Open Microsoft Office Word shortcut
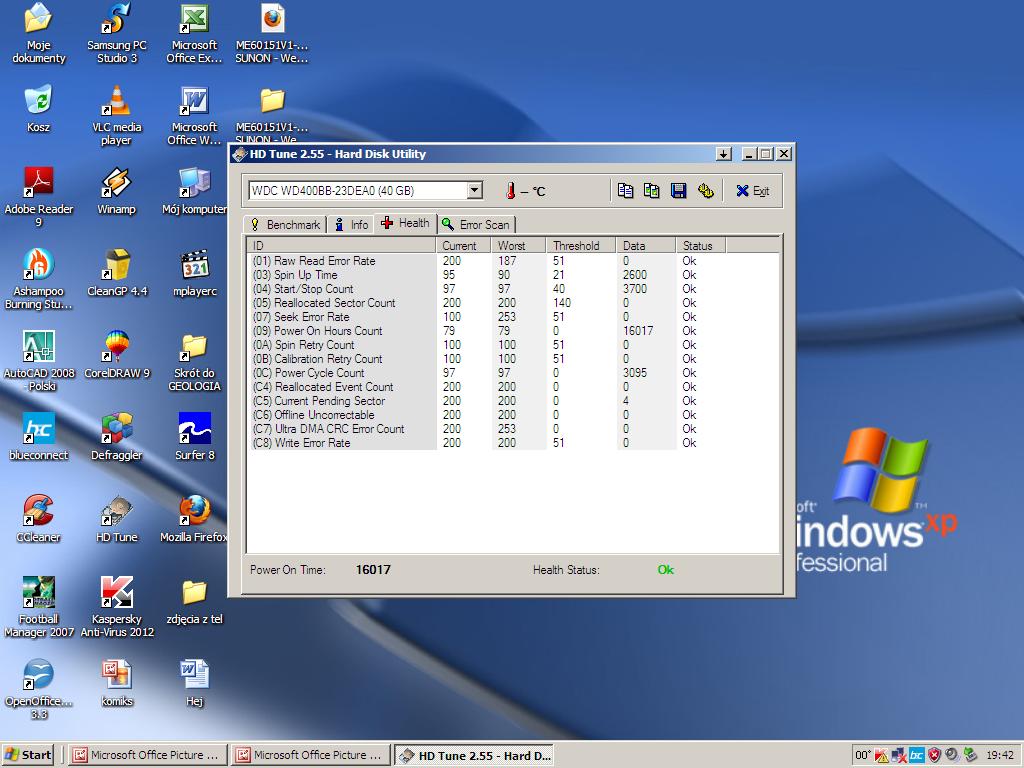1024x768 pixels. pos(194,115)
